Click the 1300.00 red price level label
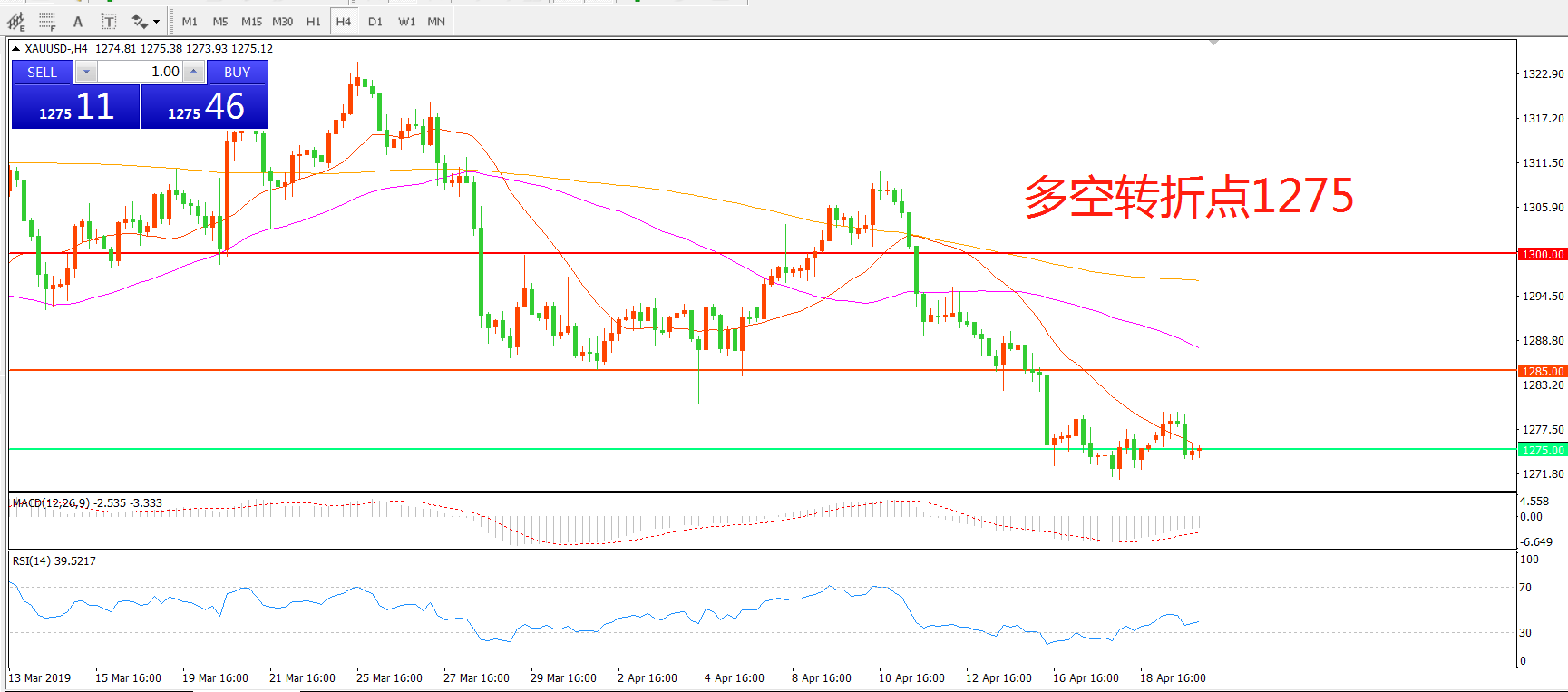Image resolution: width=1568 pixels, height=692 pixels. 1542,255
